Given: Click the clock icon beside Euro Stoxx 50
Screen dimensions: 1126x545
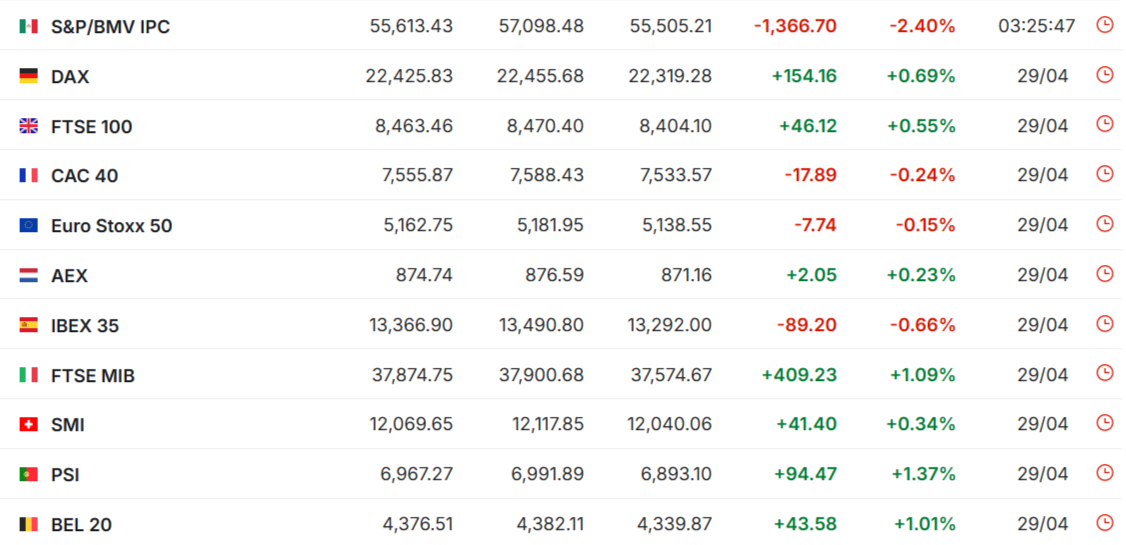Looking at the screenshot, I should pyautogui.click(x=1104, y=224).
